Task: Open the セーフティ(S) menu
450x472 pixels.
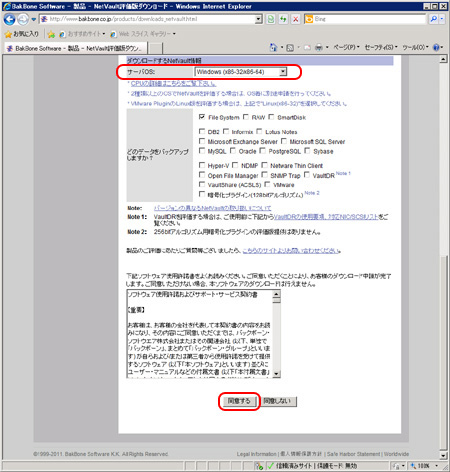Action: pos(381,48)
